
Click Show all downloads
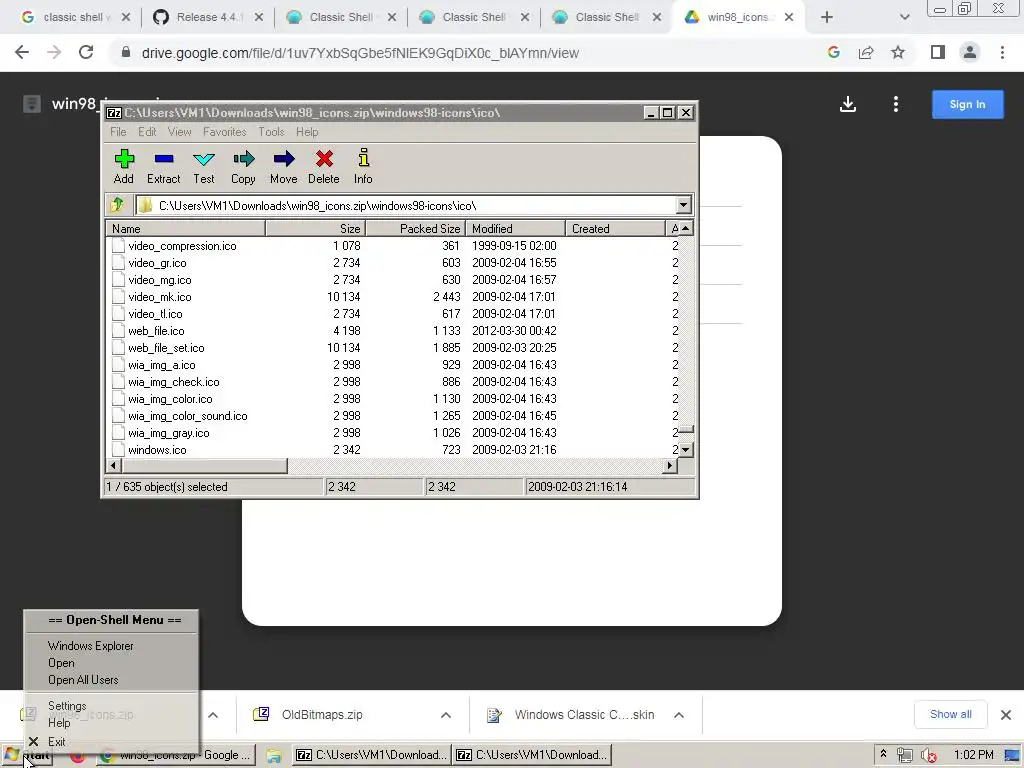click(x=951, y=714)
